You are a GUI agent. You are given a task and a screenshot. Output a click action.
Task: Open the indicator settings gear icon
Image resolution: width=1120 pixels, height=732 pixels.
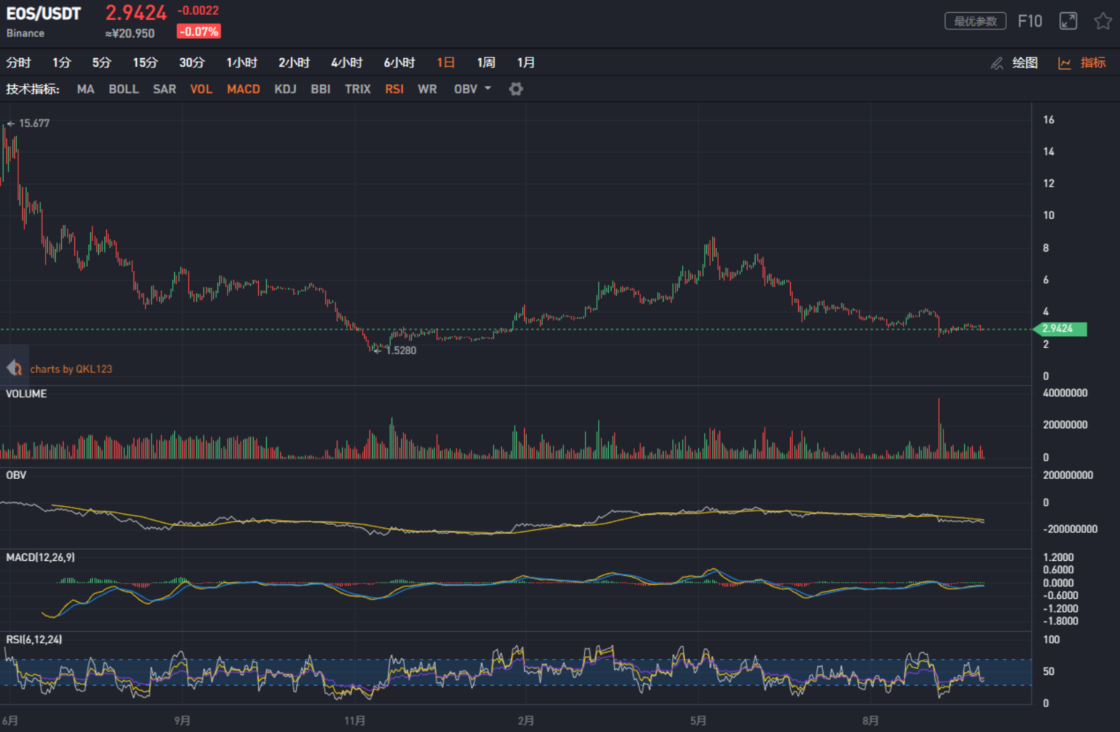pyautogui.click(x=516, y=89)
